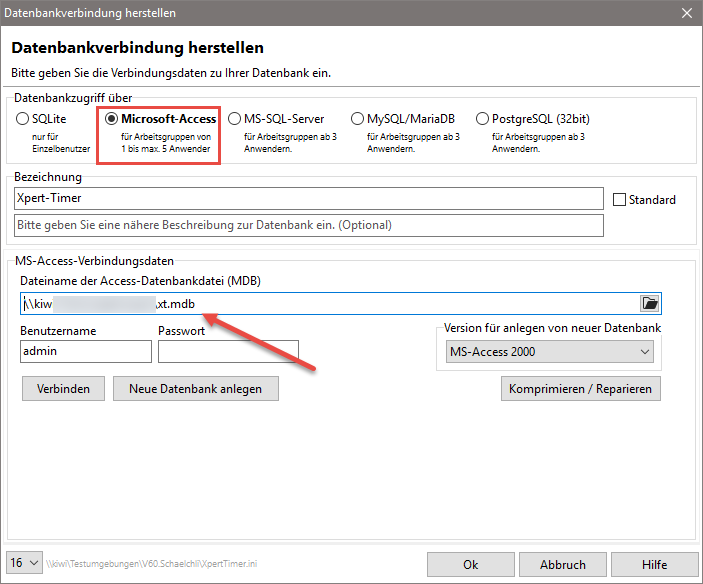Select the MS-SQL-Server radio button
Viewport: 703px width, 584px height.
[235, 119]
